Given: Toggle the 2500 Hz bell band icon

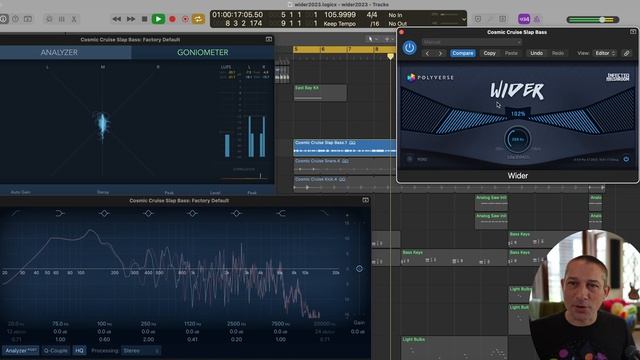Looking at the screenshot, I should pyautogui.click(x=236, y=213).
